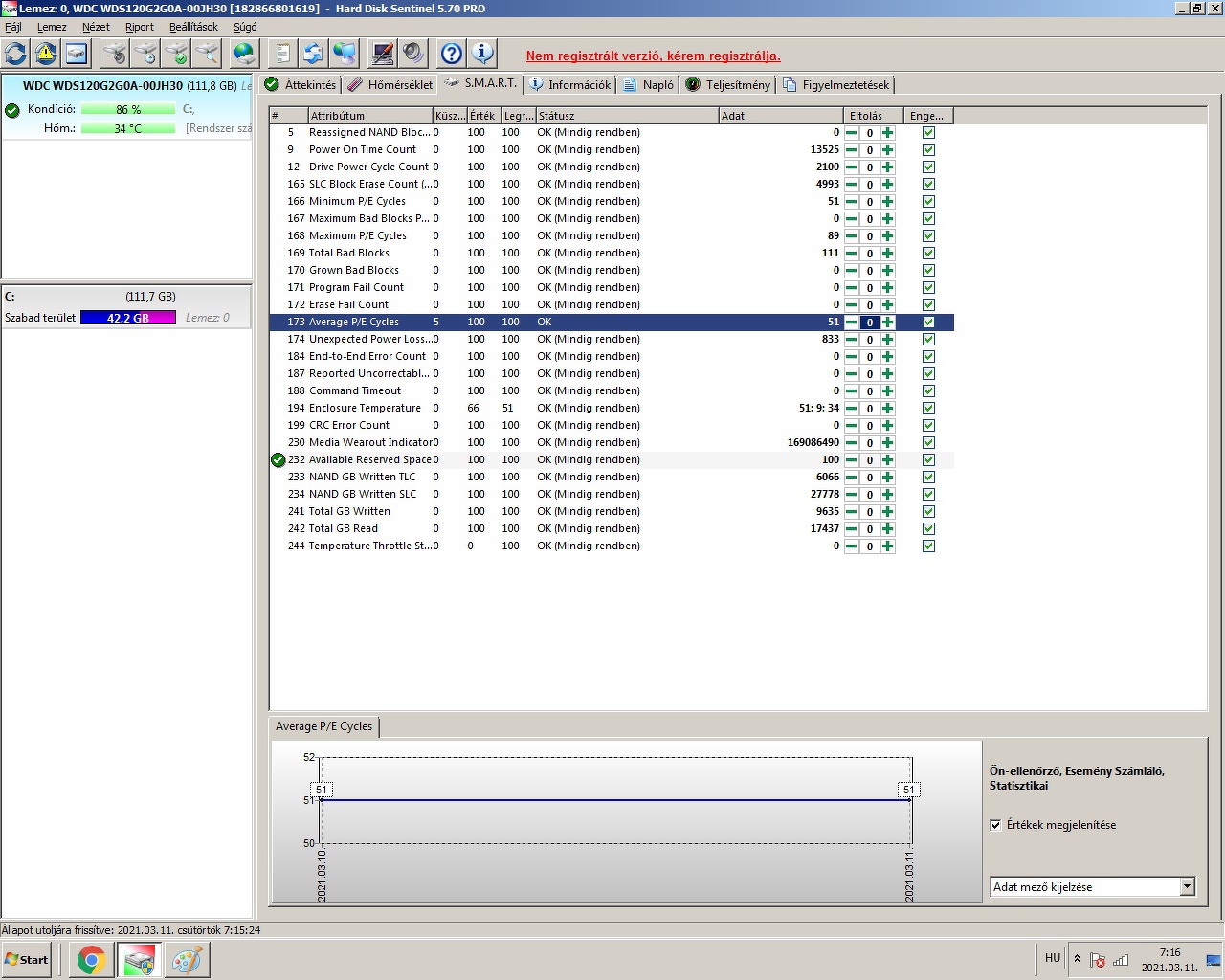Click the Start button
Screen dimensions: 1225x980
pyautogui.click(x=27, y=960)
